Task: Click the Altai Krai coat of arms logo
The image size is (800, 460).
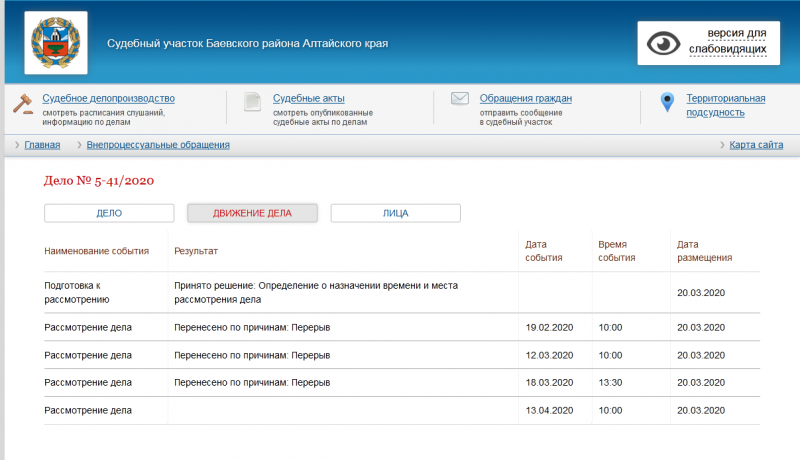Action: coord(56,43)
